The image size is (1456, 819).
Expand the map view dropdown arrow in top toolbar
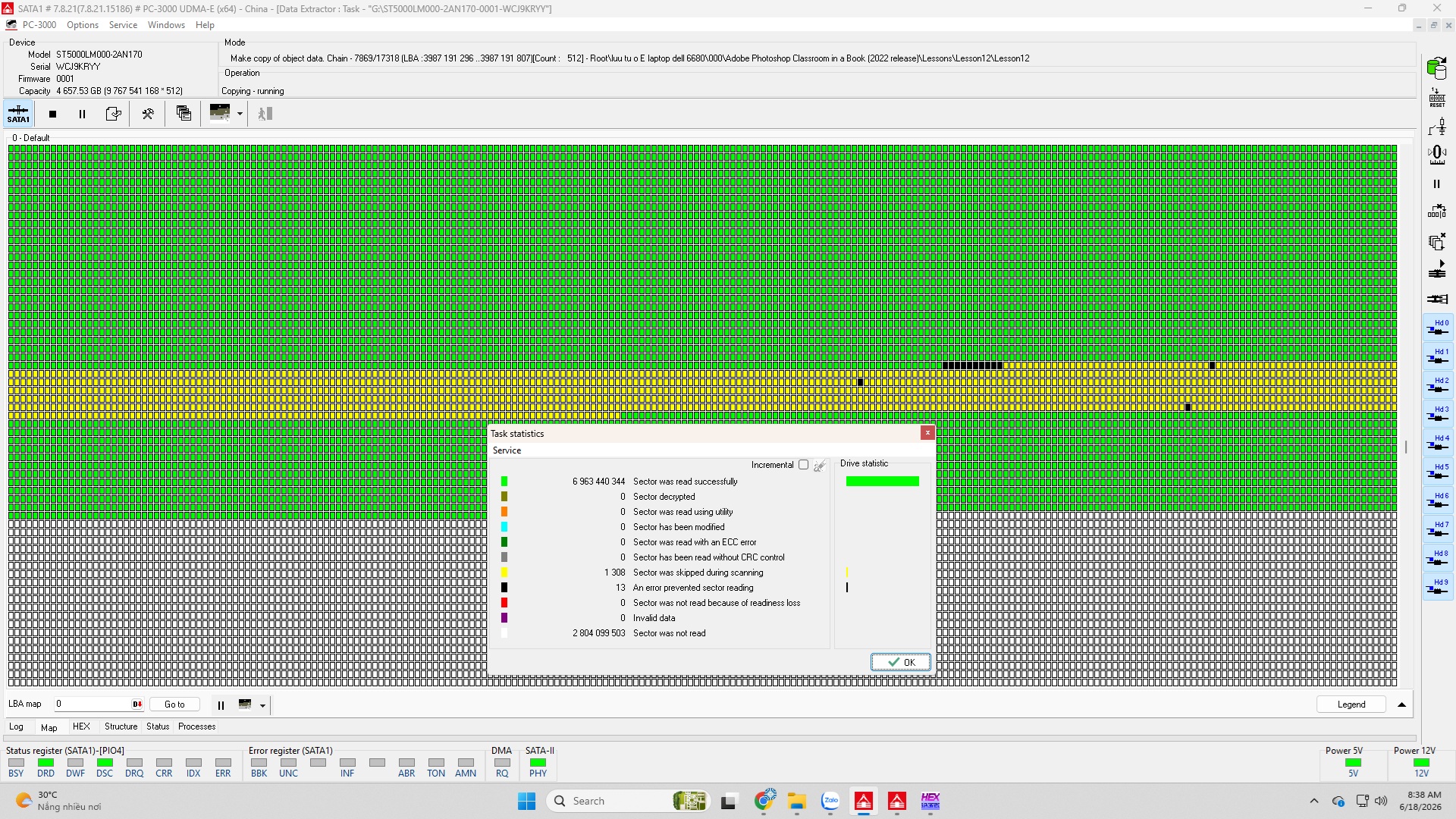[240, 114]
